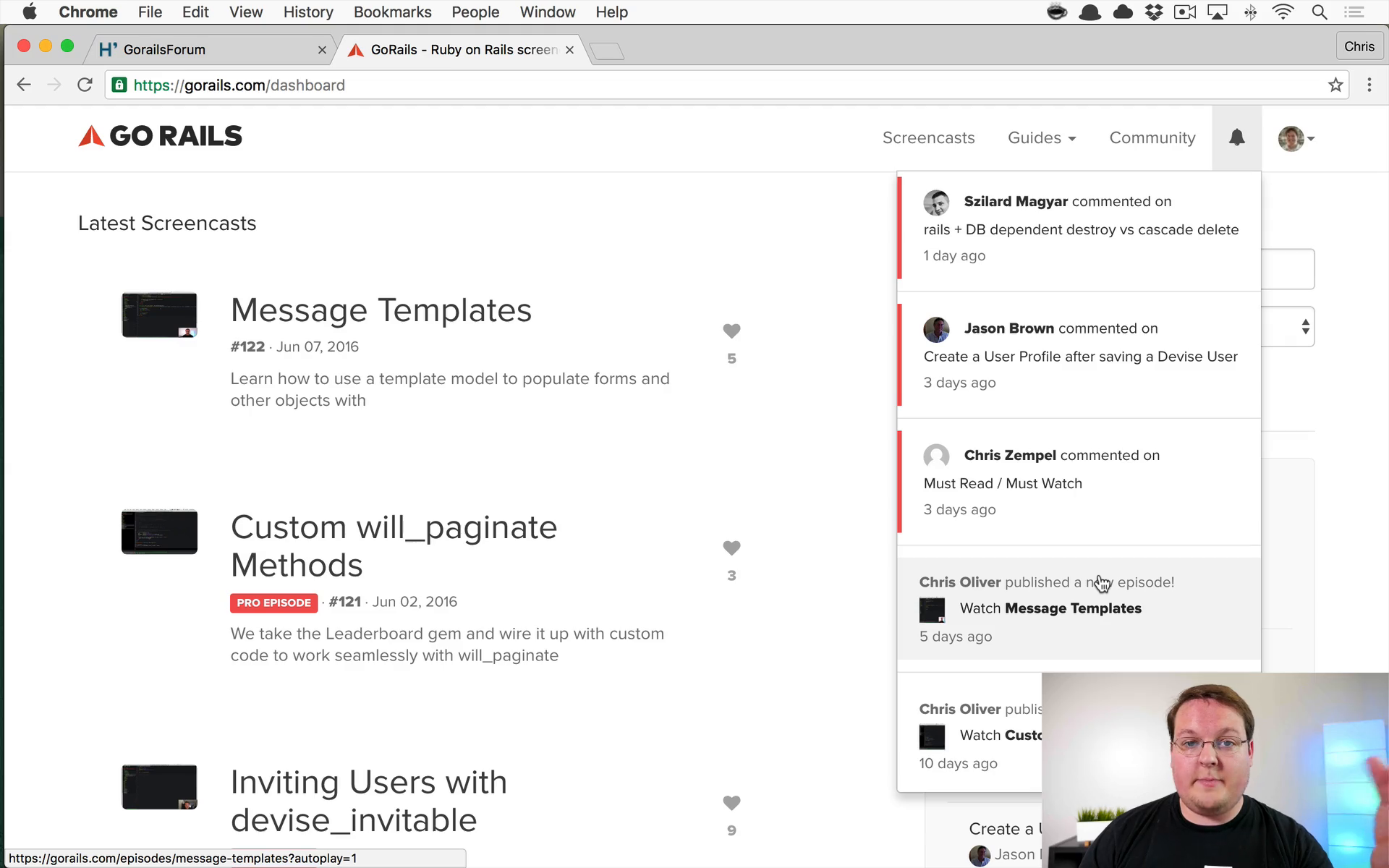Click heart icon for Custom will_paginate Methods

click(x=731, y=548)
